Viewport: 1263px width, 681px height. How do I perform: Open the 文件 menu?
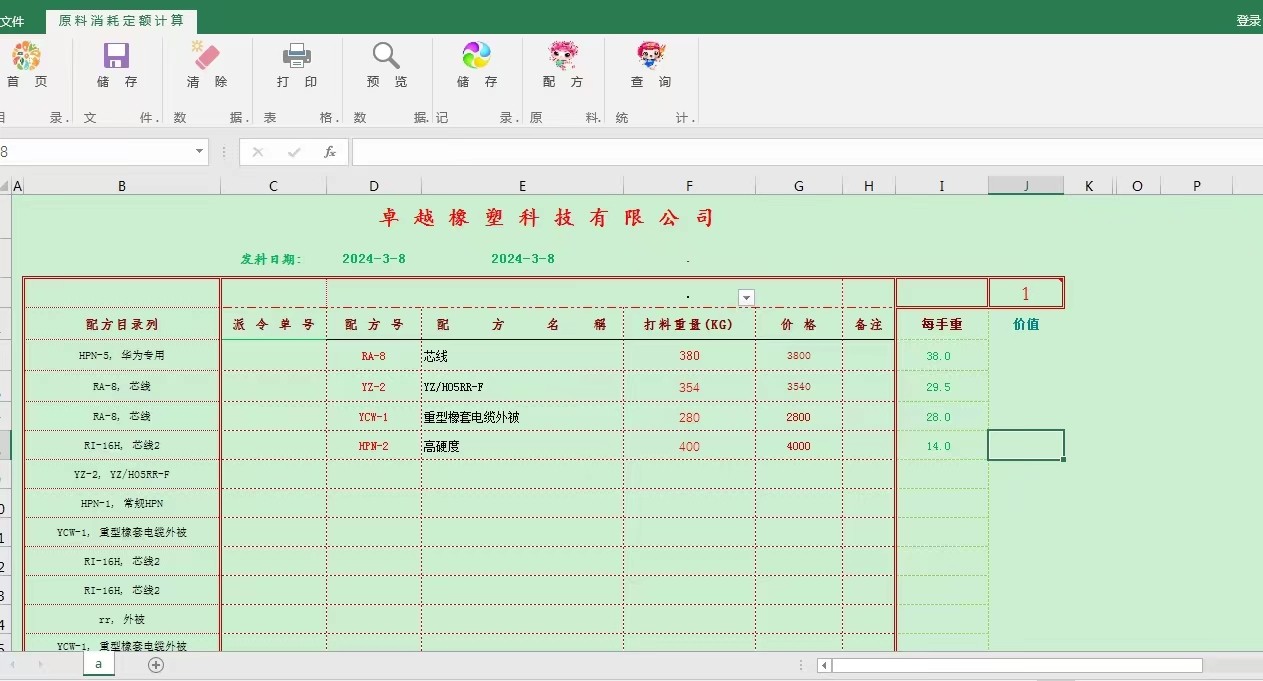click(12, 21)
